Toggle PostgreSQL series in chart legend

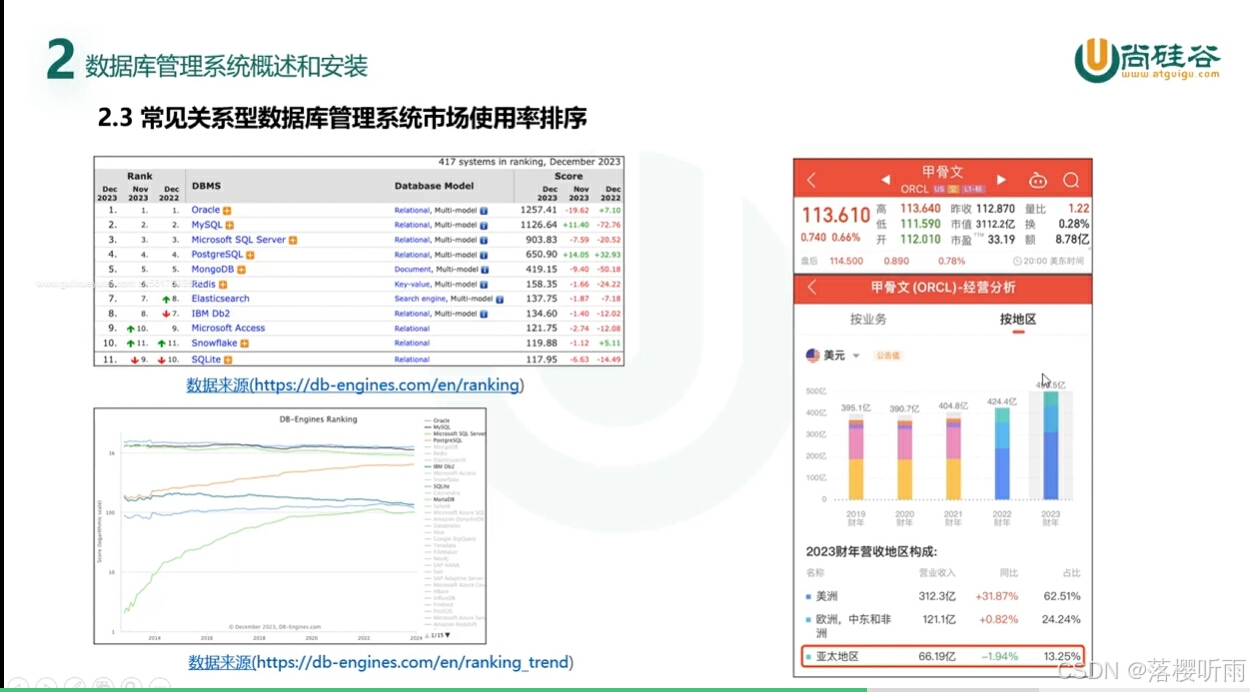(442, 440)
